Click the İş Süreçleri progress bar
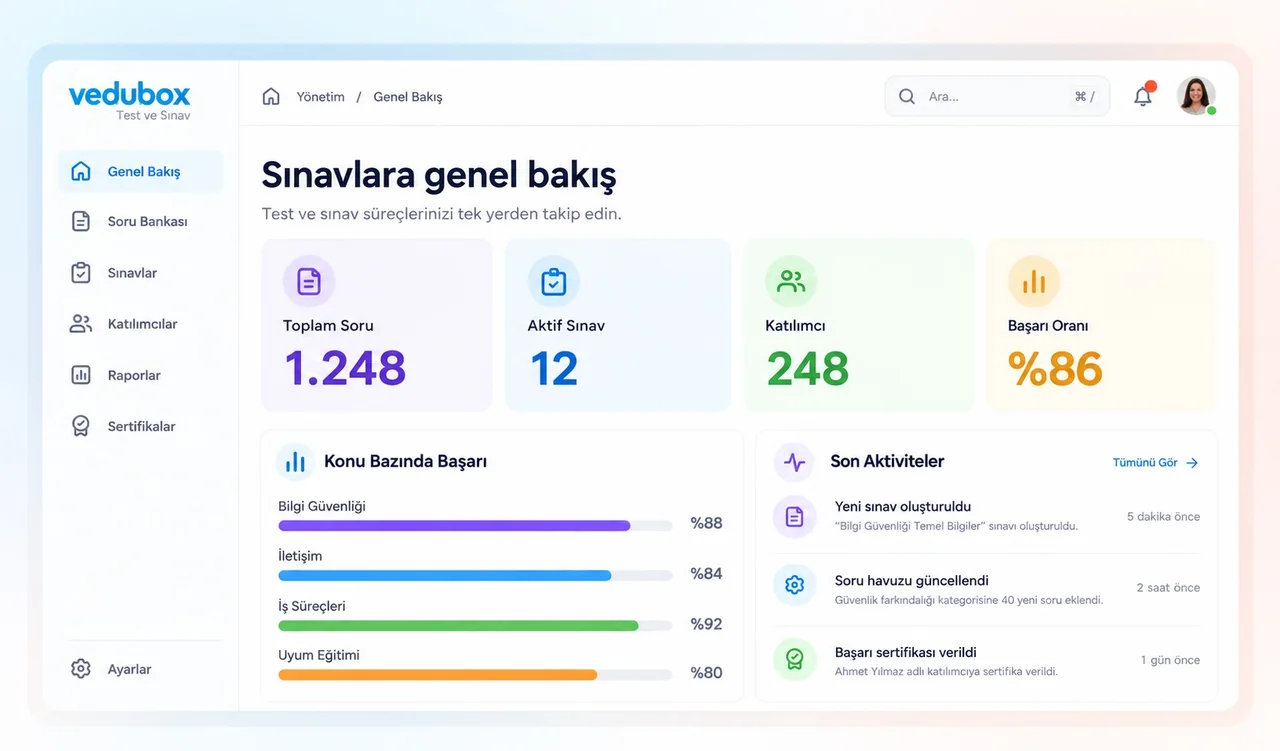The width and height of the screenshot is (1280, 751). pyautogui.click(x=475, y=625)
